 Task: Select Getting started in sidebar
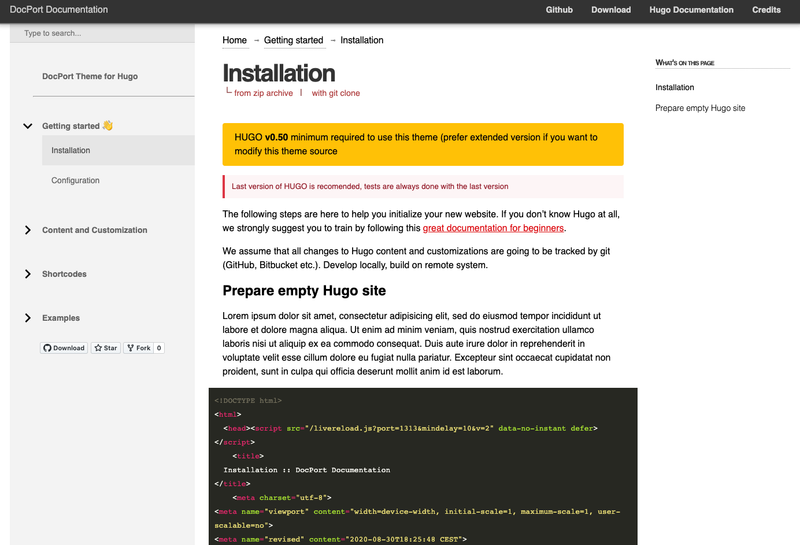point(71,126)
